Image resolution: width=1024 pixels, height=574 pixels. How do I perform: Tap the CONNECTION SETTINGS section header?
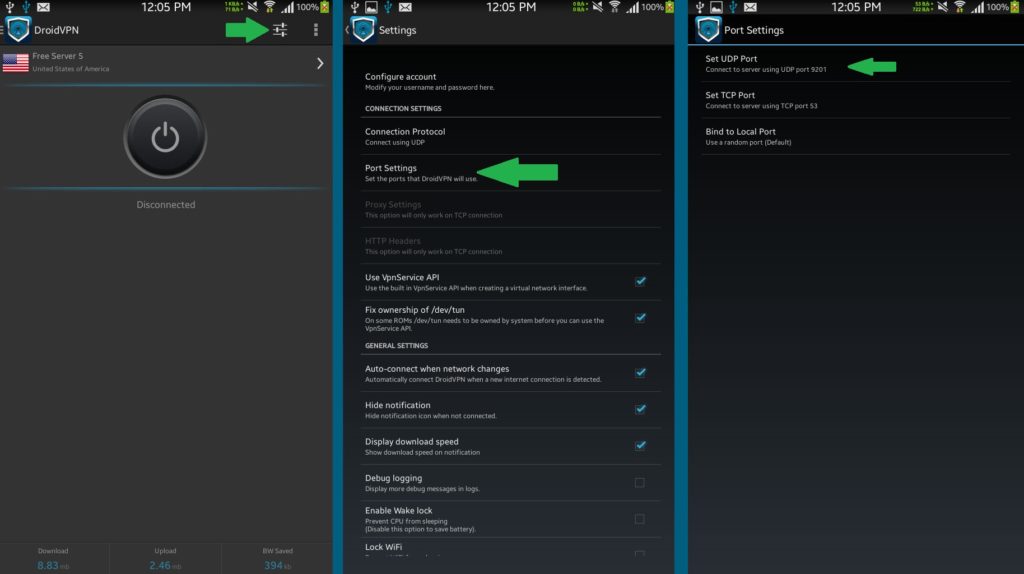point(403,108)
